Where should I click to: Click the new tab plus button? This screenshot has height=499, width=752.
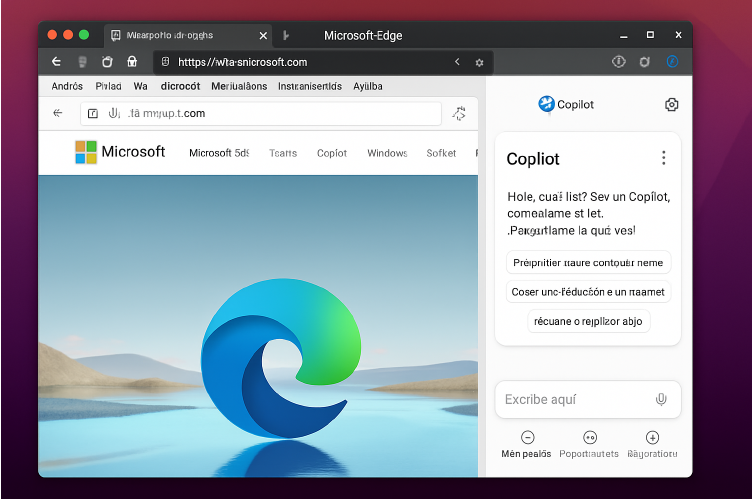point(286,35)
